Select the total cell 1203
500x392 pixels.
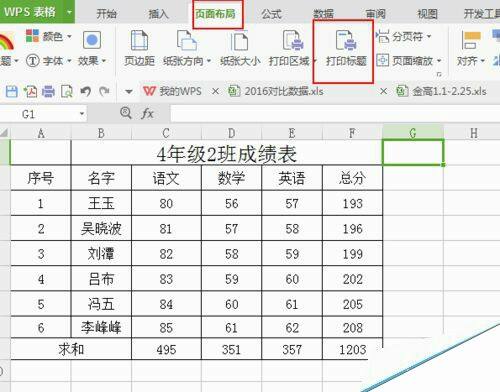tap(352, 349)
